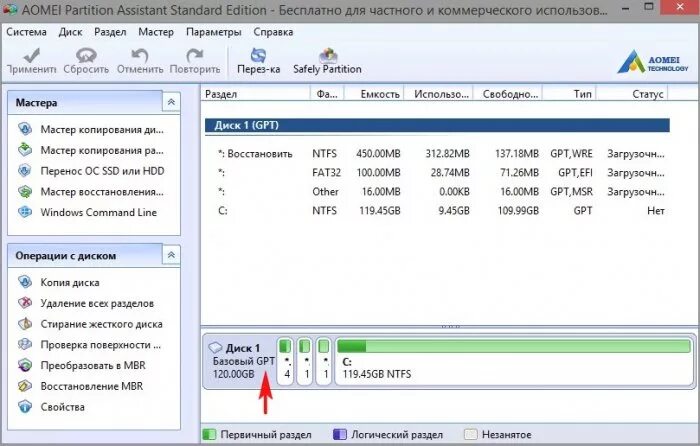Start Перенос ОС SSD или HDD

tap(91, 171)
